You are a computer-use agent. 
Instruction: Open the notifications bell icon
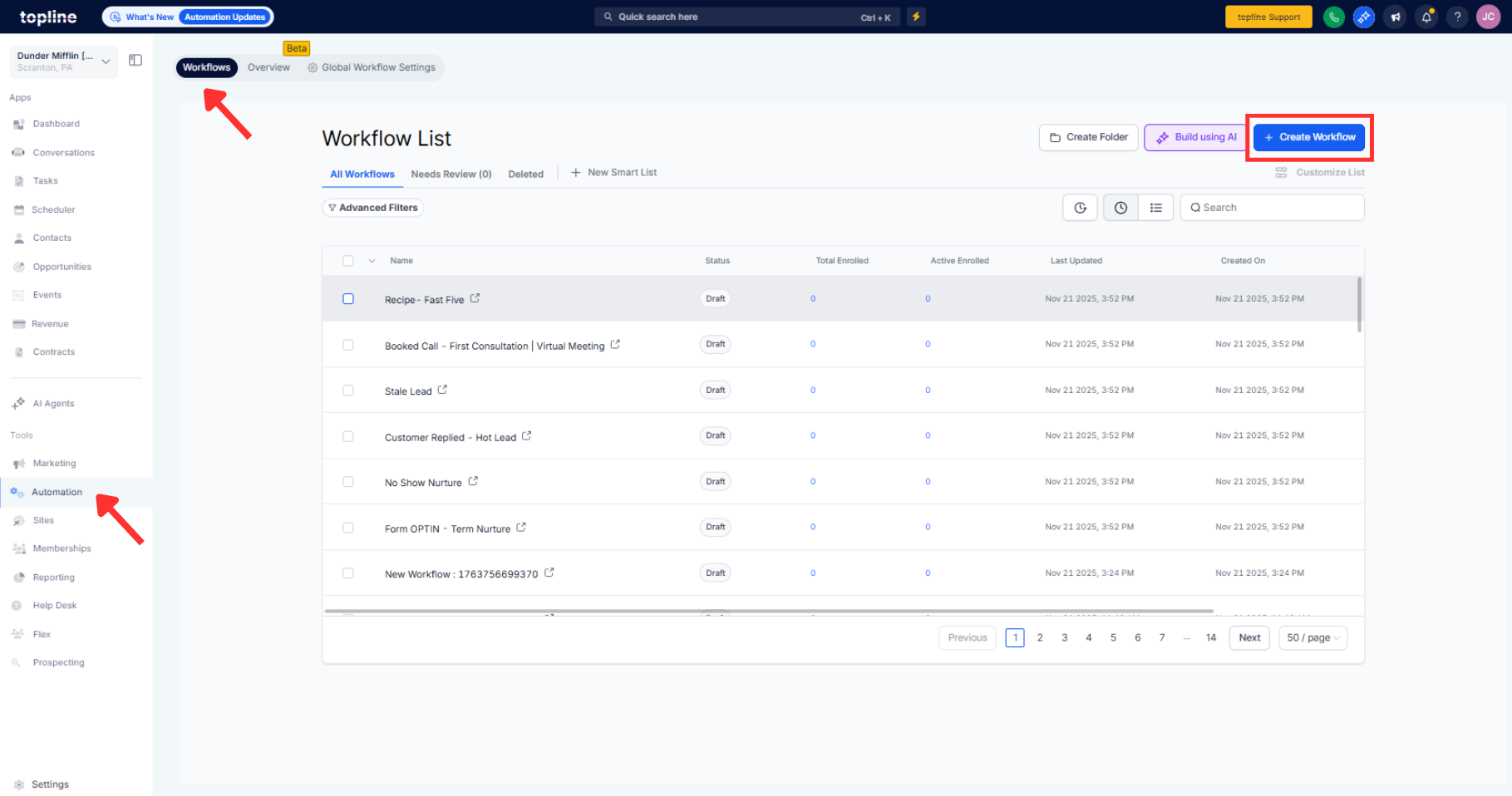1426,17
